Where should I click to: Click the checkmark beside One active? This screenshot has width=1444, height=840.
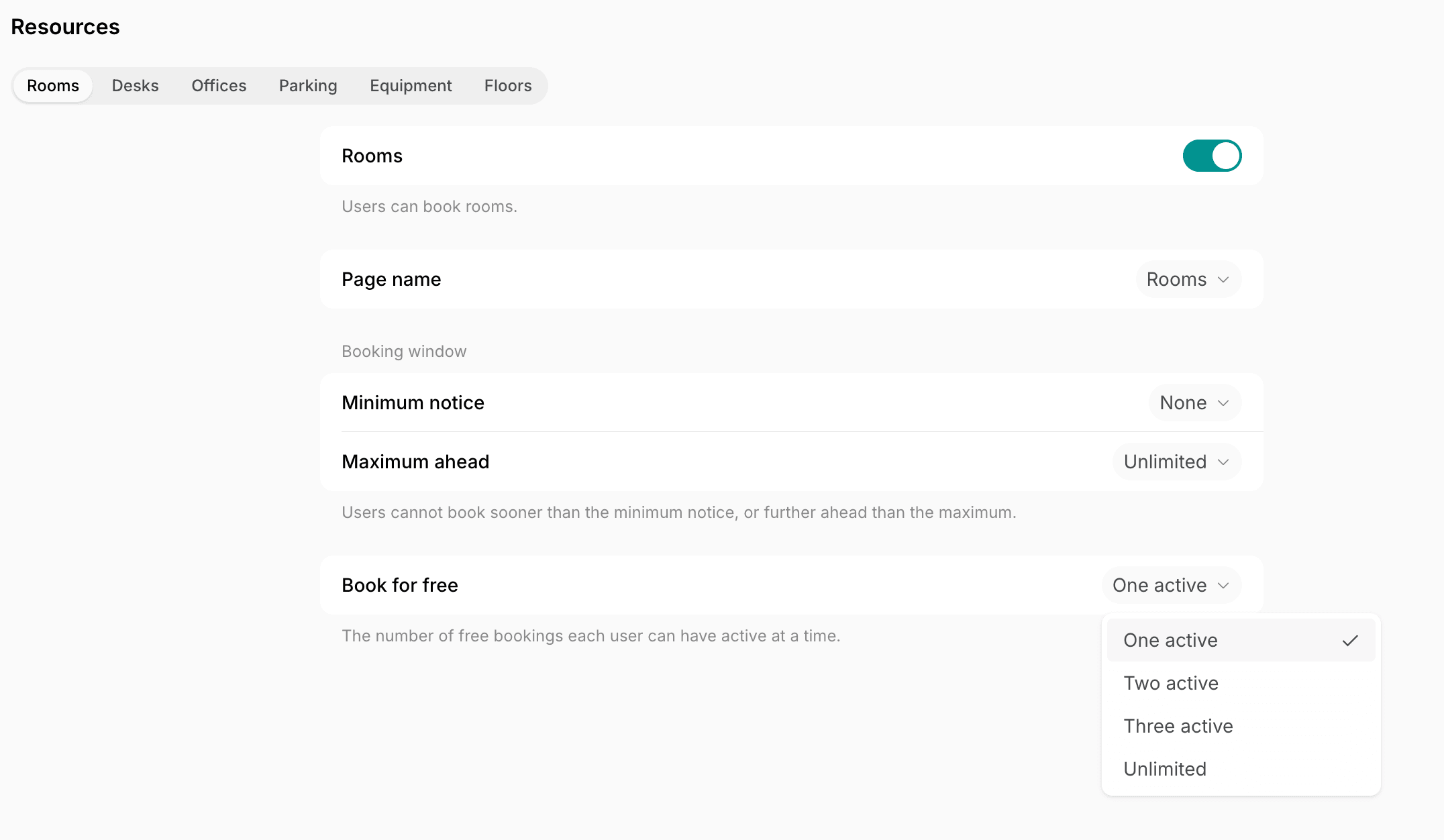pos(1350,641)
